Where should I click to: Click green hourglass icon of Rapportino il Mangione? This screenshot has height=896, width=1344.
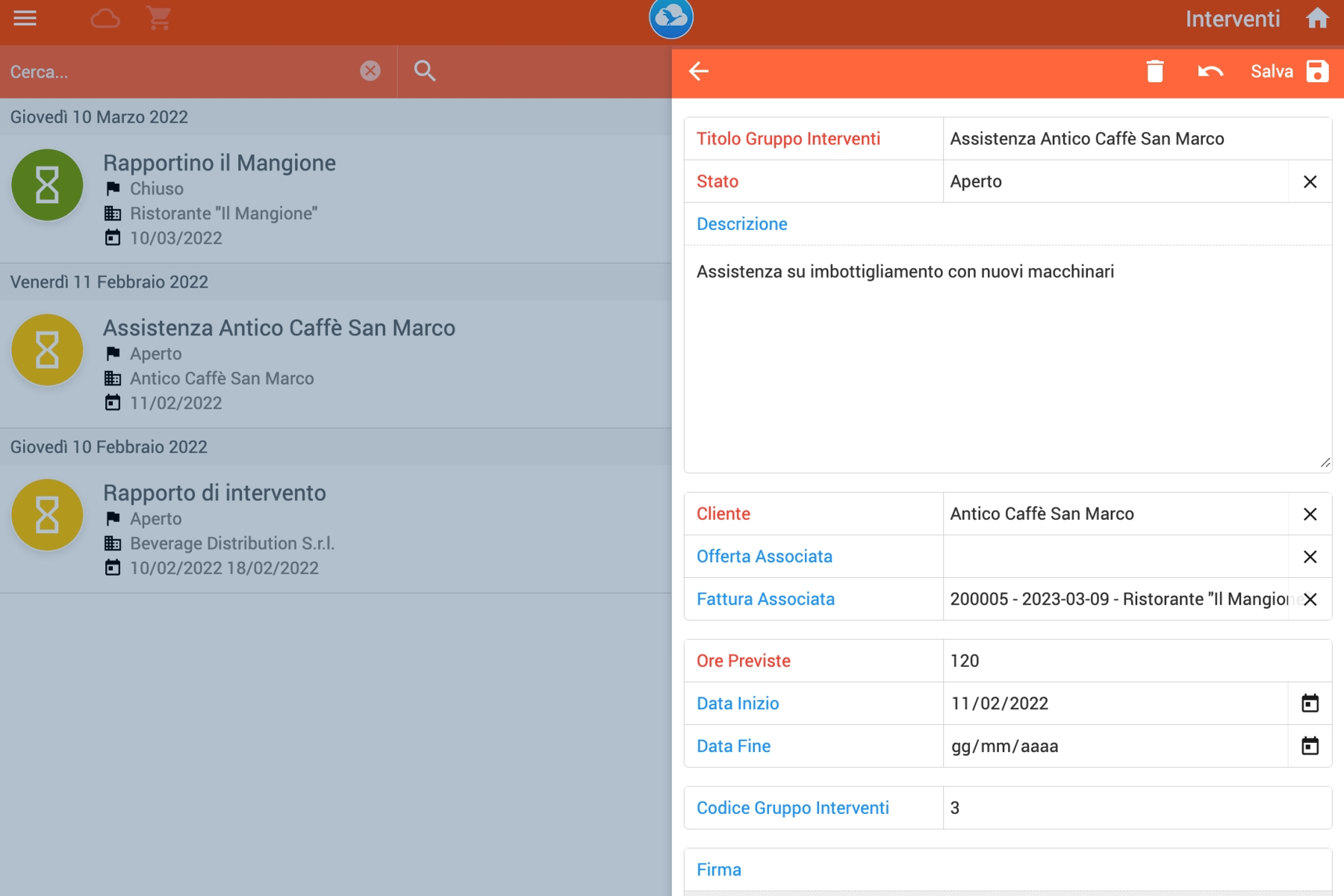point(47,185)
